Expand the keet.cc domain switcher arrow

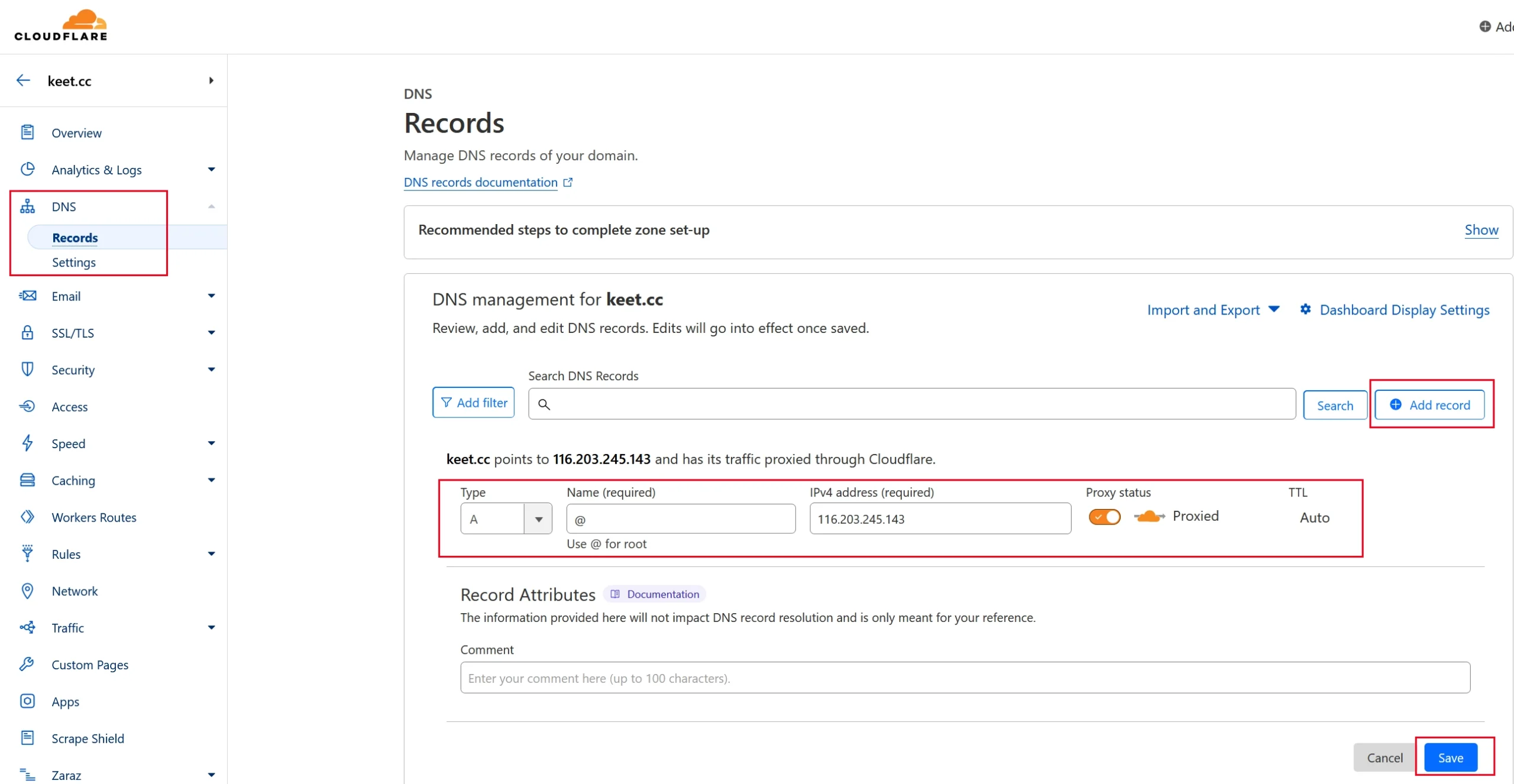pyautogui.click(x=211, y=80)
